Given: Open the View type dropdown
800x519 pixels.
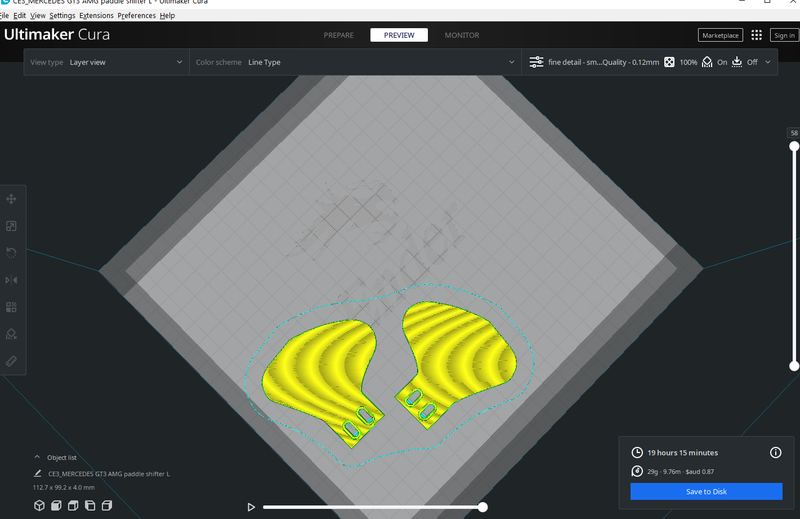Looking at the screenshot, I should click(106, 62).
